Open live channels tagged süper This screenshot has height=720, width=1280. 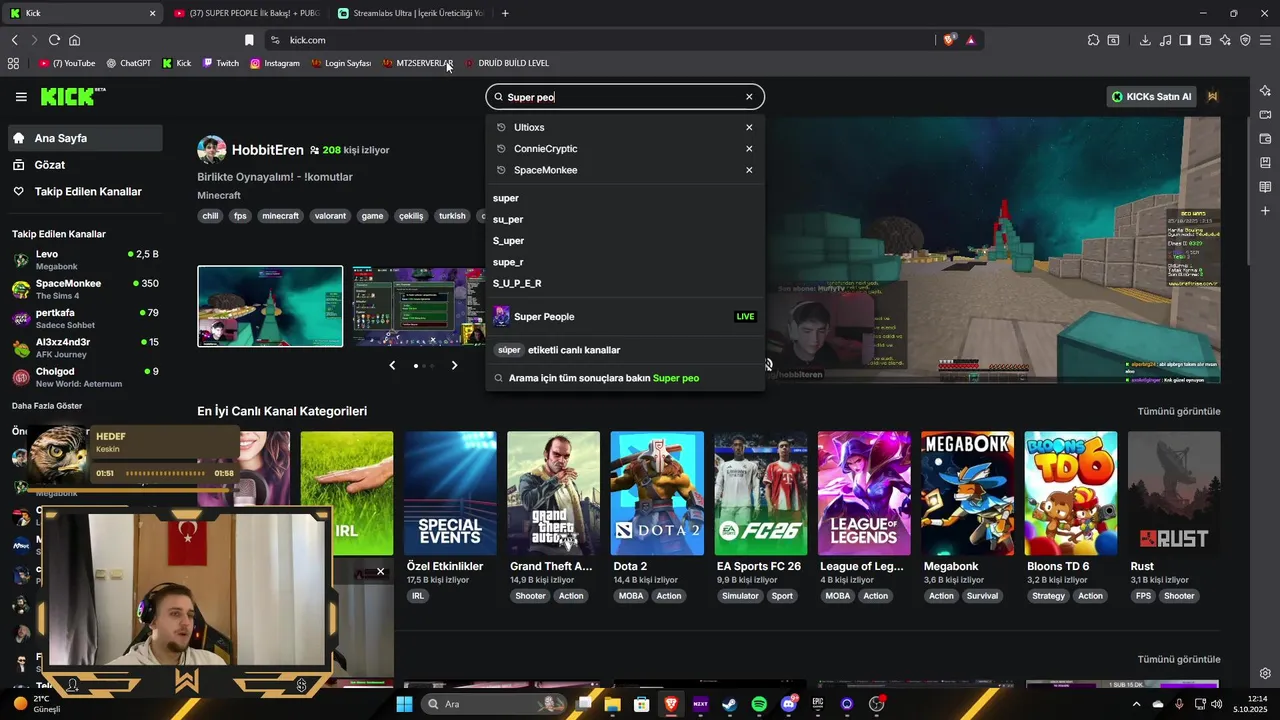point(559,350)
